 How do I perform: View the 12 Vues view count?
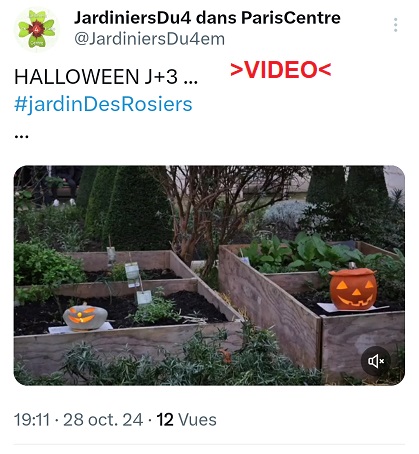tap(186, 419)
